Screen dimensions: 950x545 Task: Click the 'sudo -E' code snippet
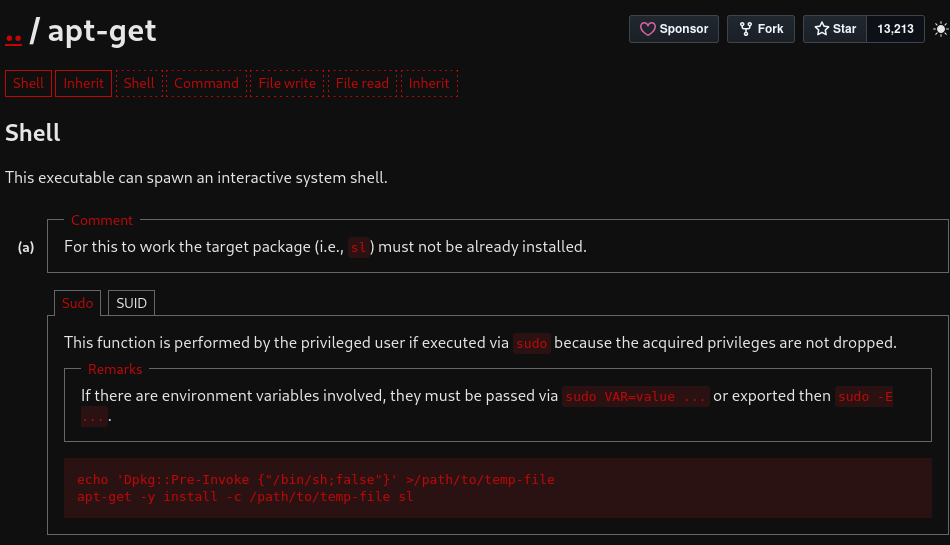(864, 397)
